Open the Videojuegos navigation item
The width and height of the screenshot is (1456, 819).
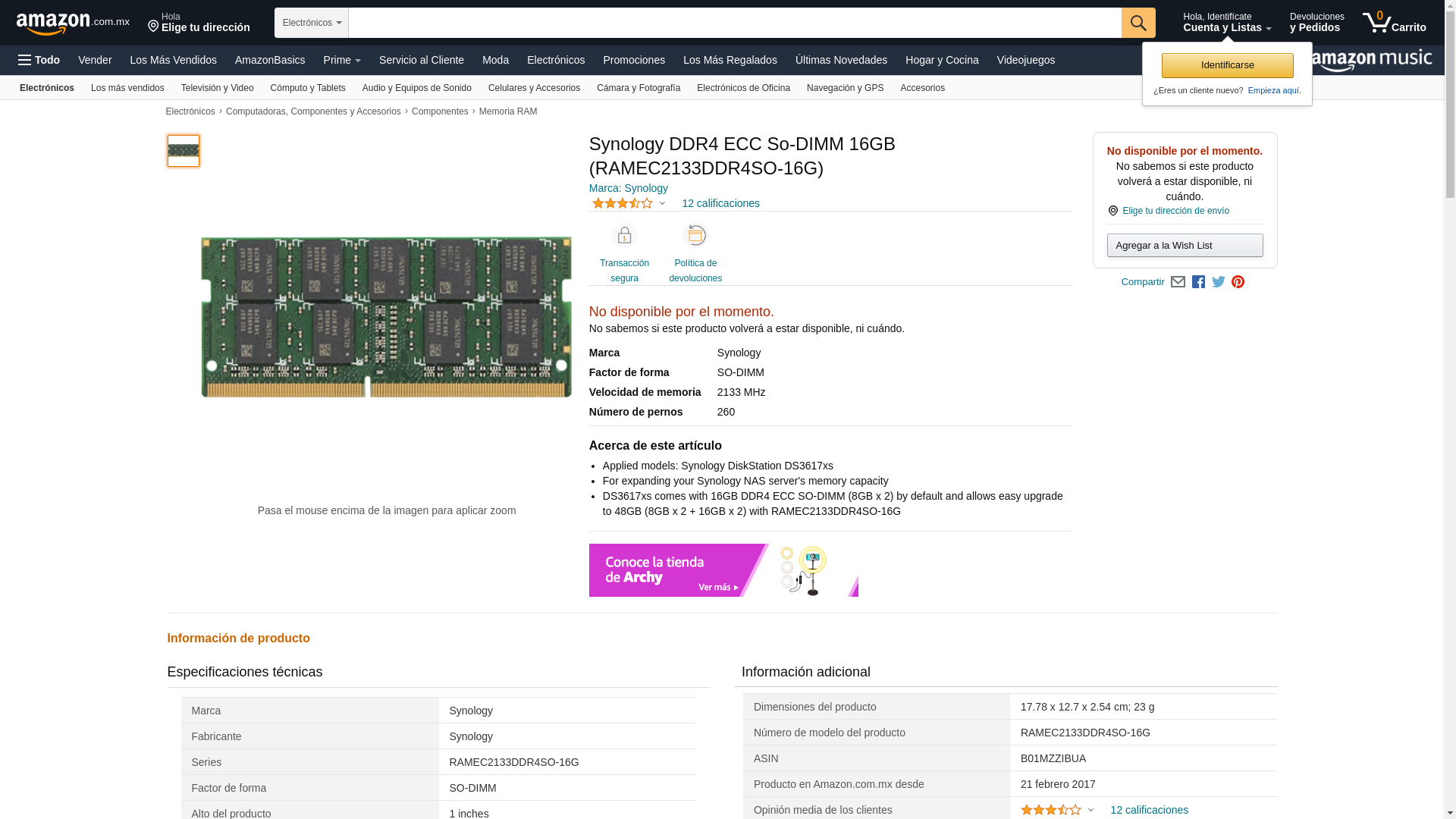[x=1025, y=60]
